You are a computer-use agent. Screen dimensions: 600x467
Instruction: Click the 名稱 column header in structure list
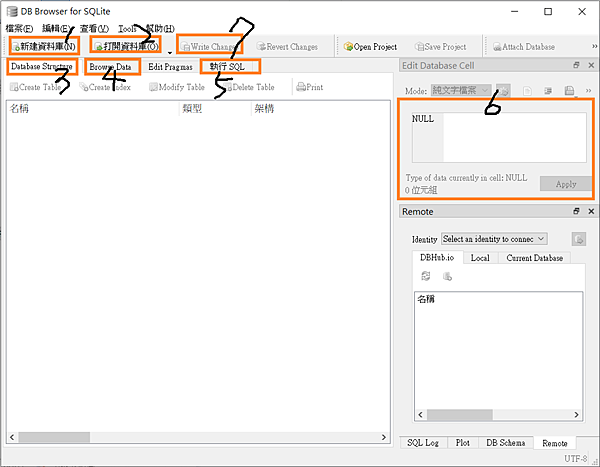pyautogui.click(x=93, y=109)
